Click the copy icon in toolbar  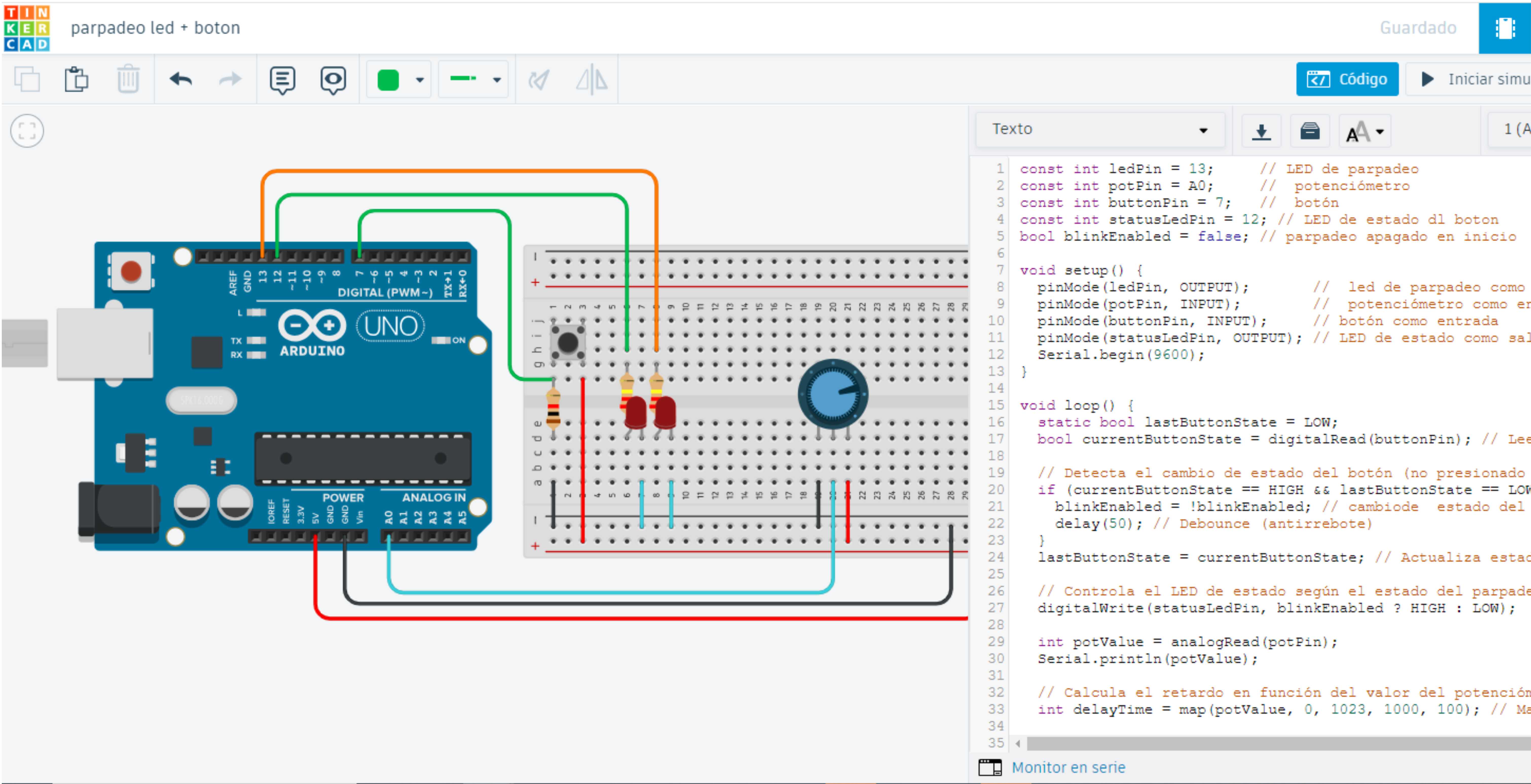[x=27, y=79]
